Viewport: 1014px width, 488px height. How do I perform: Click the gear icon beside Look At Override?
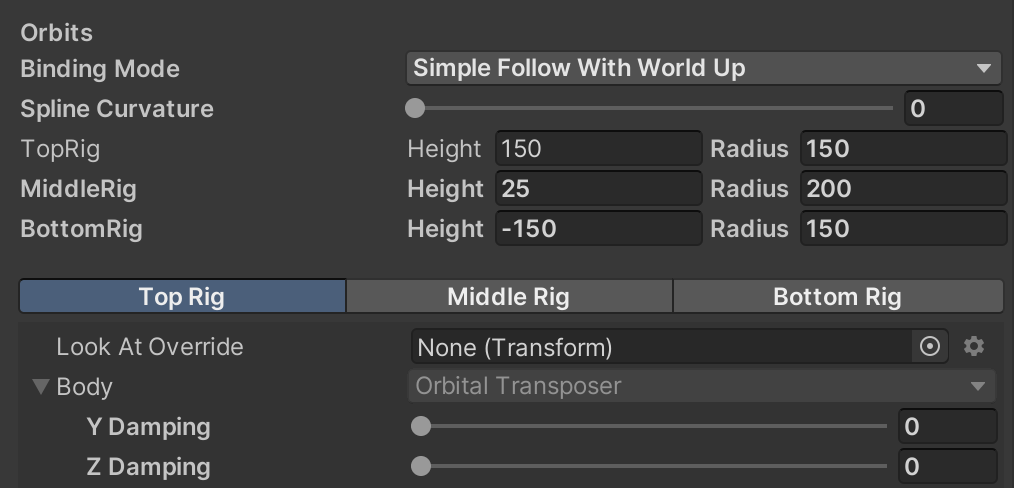pos(974,346)
